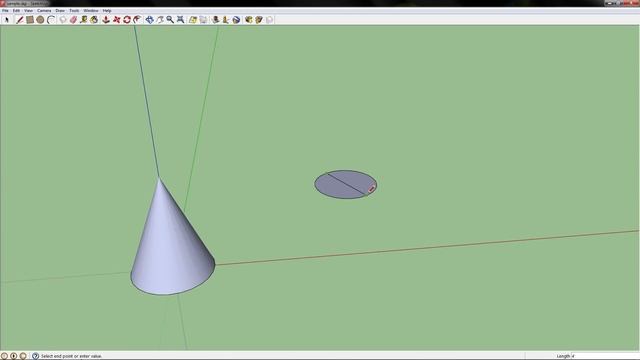Image resolution: width=640 pixels, height=360 pixels.
Task: Pick the Paint Bucket tool
Action: coord(94,20)
